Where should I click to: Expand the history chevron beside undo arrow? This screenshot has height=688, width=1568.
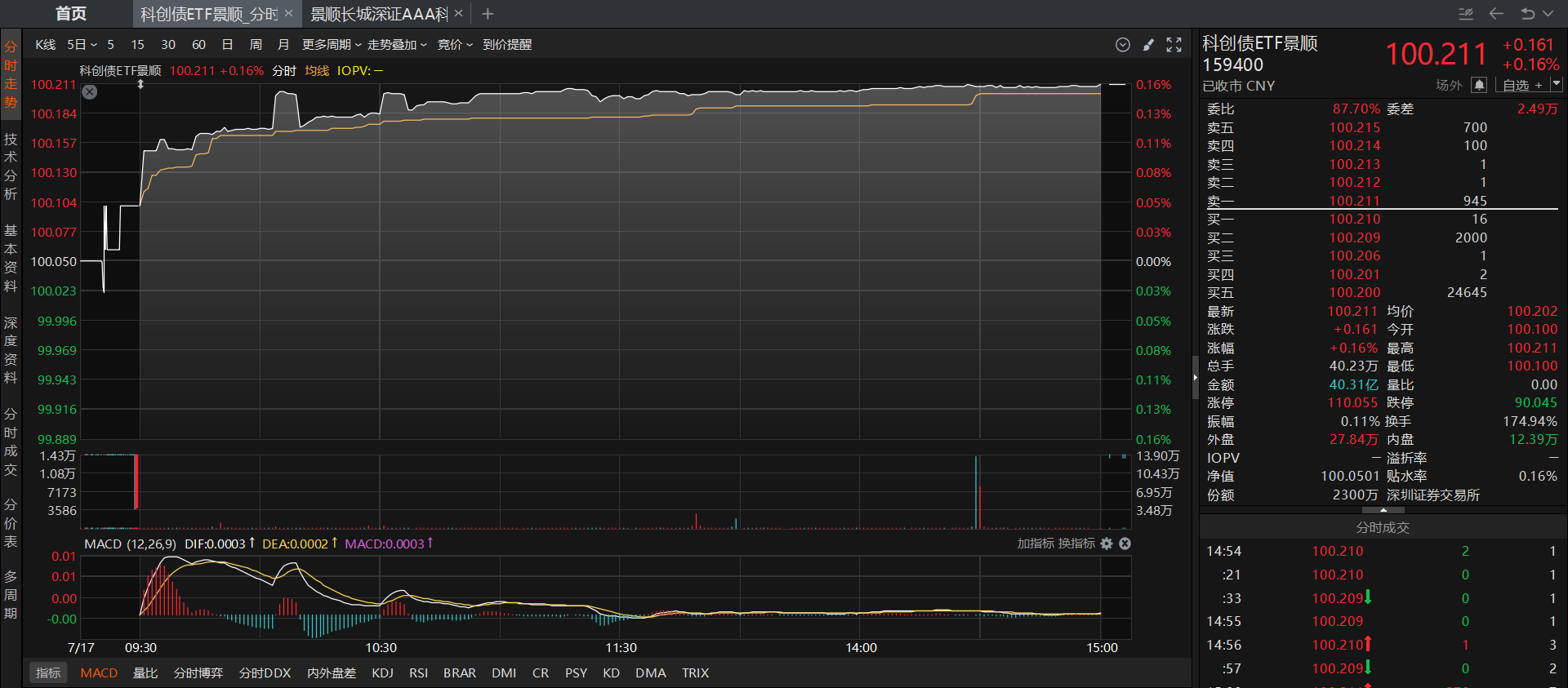pyautogui.click(x=1548, y=14)
